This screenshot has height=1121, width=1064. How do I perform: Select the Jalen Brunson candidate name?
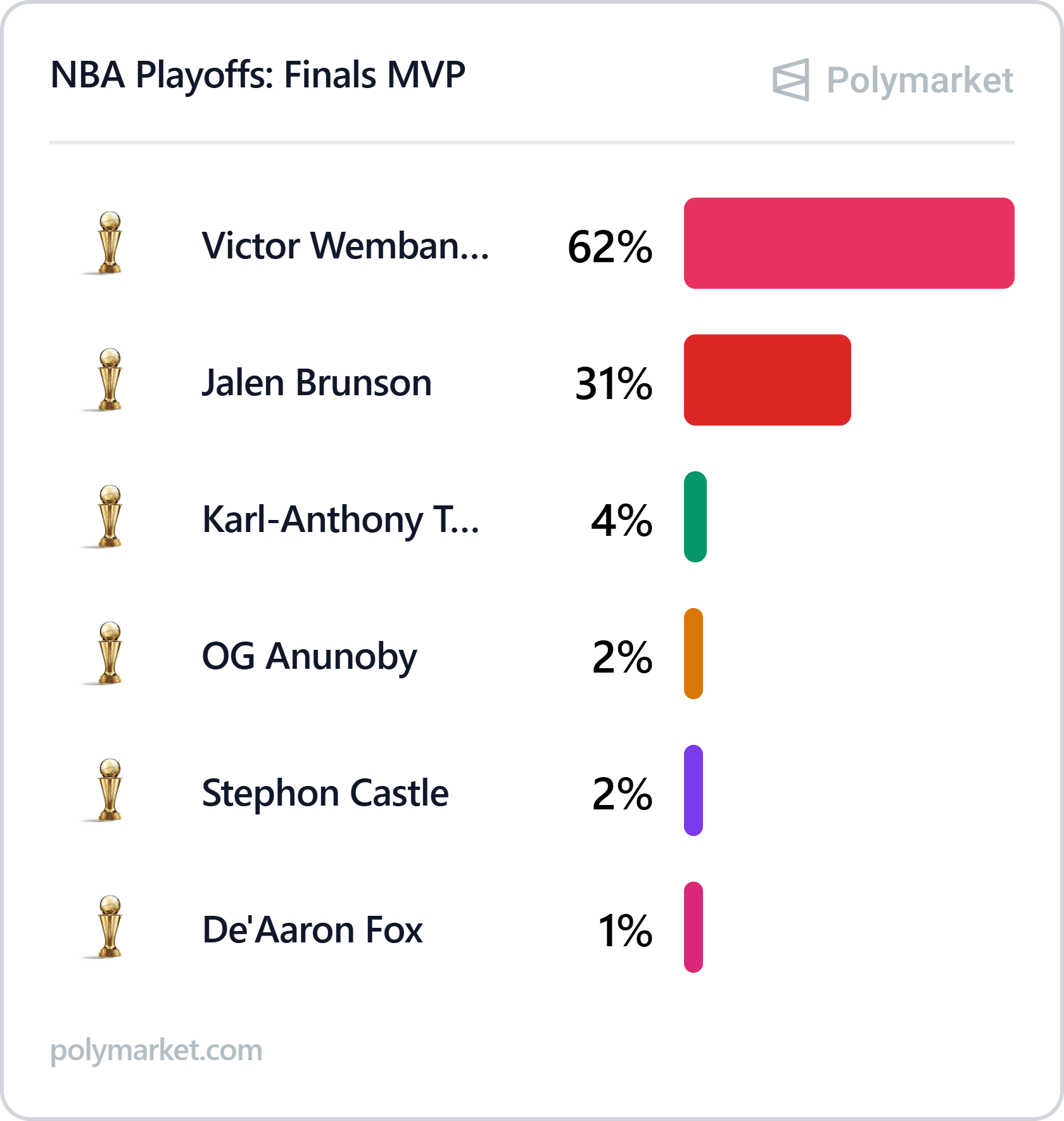pyautogui.click(x=317, y=383)
